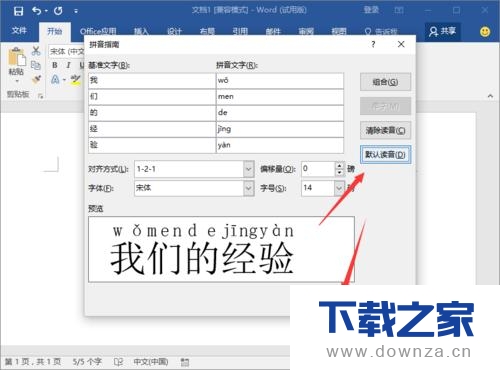Screen dimensions: 500x370
Task: Close the 拼音指南 dialog
Action: [401, 44]
